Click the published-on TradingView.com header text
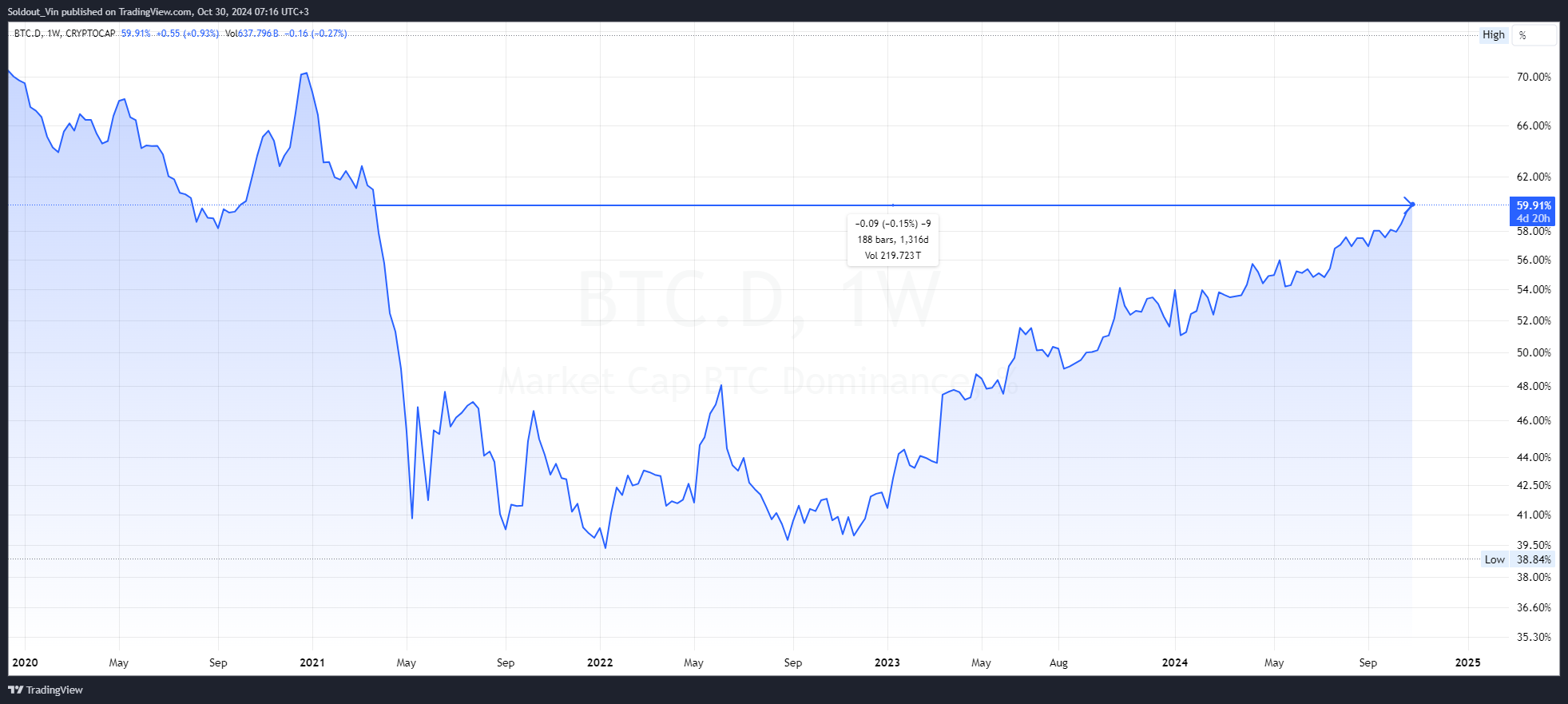 tap(158, 11)
